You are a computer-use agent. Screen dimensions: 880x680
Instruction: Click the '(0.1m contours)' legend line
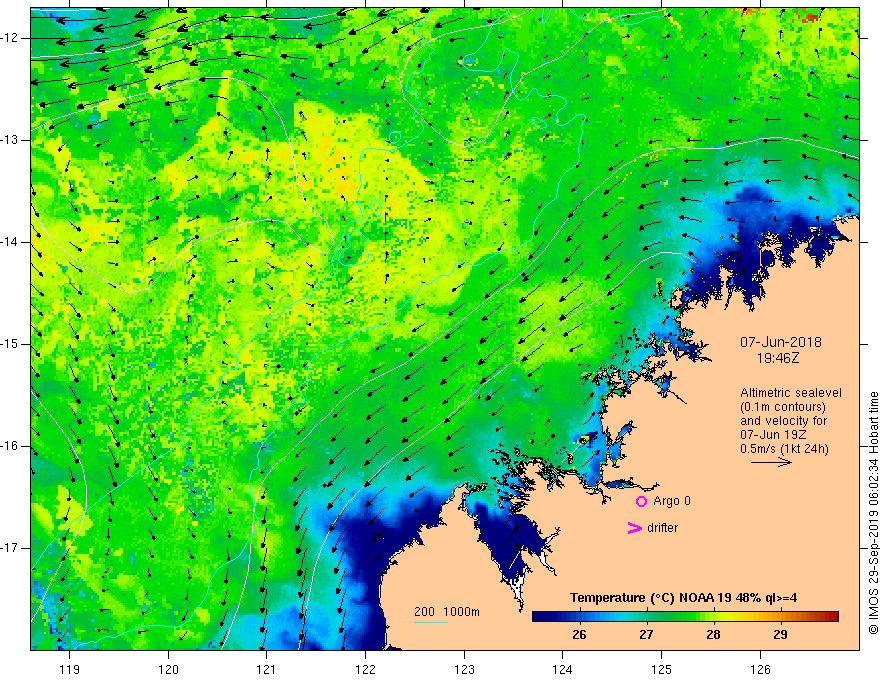(783, 407)
